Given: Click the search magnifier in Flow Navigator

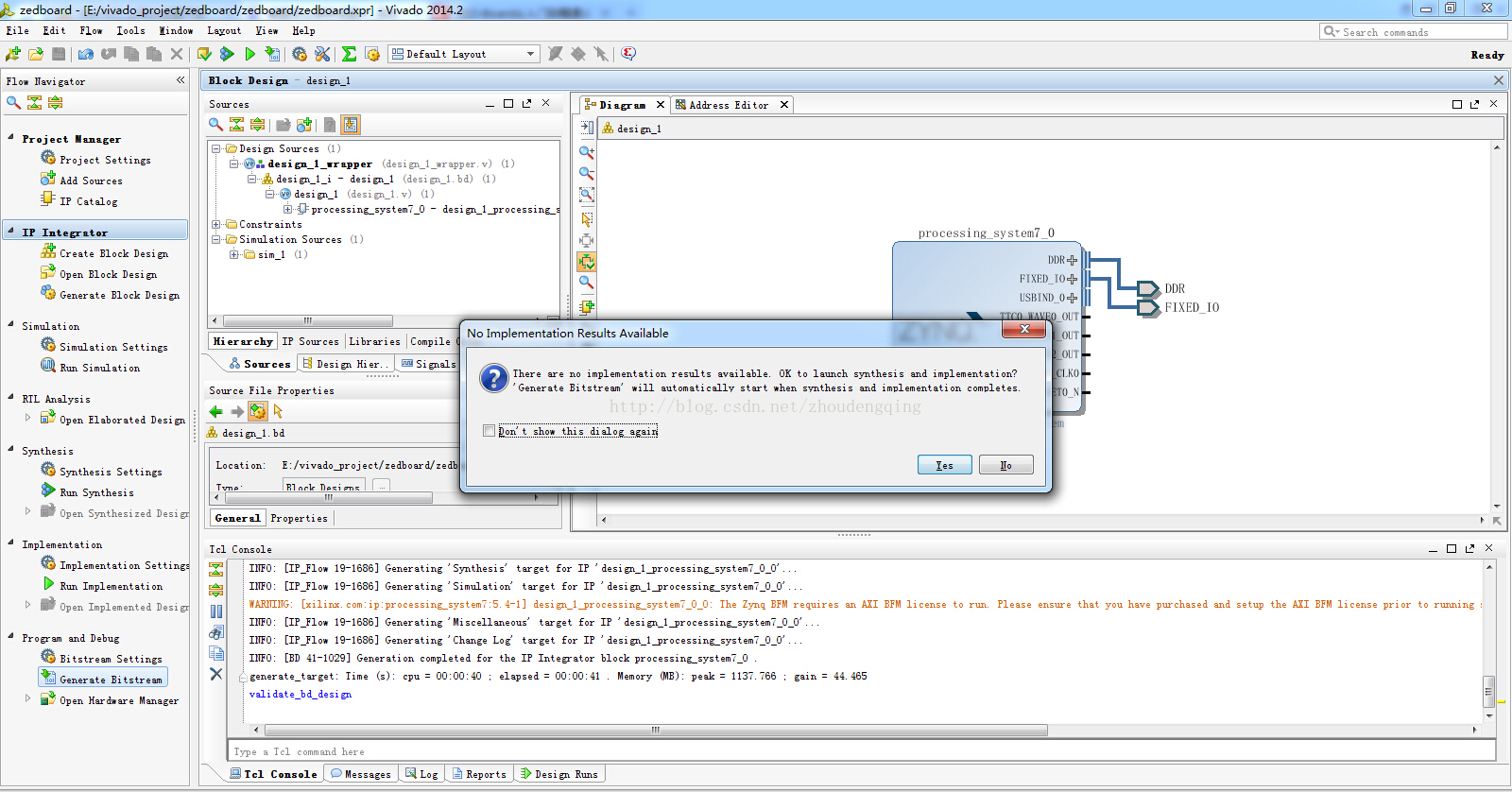Looking at the screenshot, I should [x=13, y=102].
